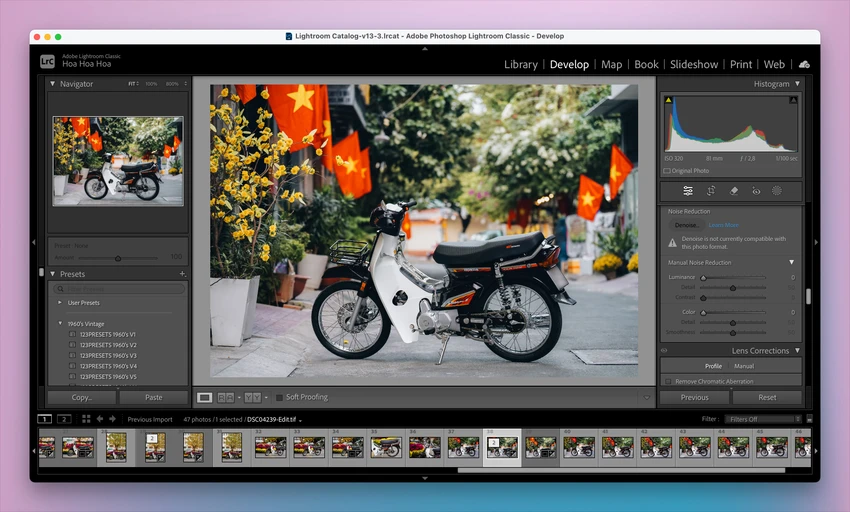Select the Crop Overlay tool

click(x=711, y=191)
